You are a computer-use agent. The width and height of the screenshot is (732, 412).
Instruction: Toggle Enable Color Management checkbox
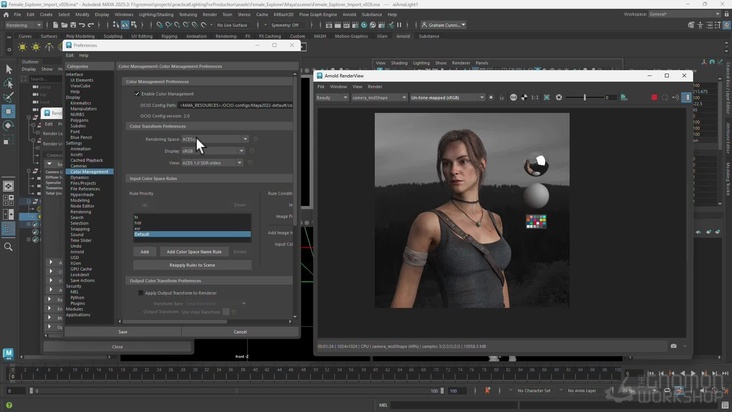click(138, 94)
